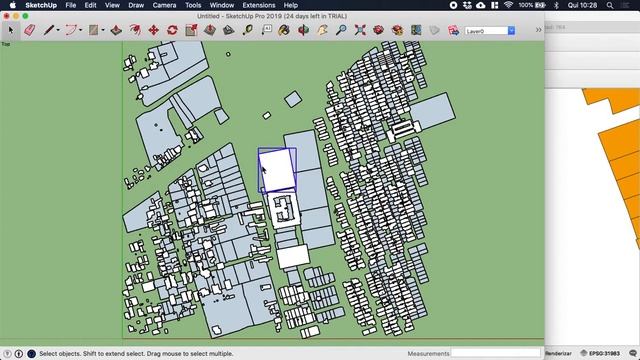
Task: Open Arc tool variants dropdown arrow
Action: 80,30
